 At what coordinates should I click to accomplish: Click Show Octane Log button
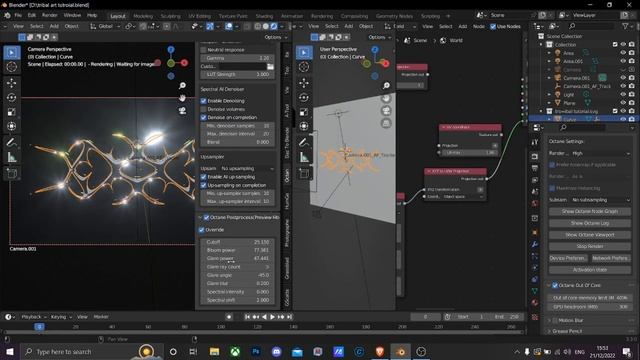coord(590,223)
